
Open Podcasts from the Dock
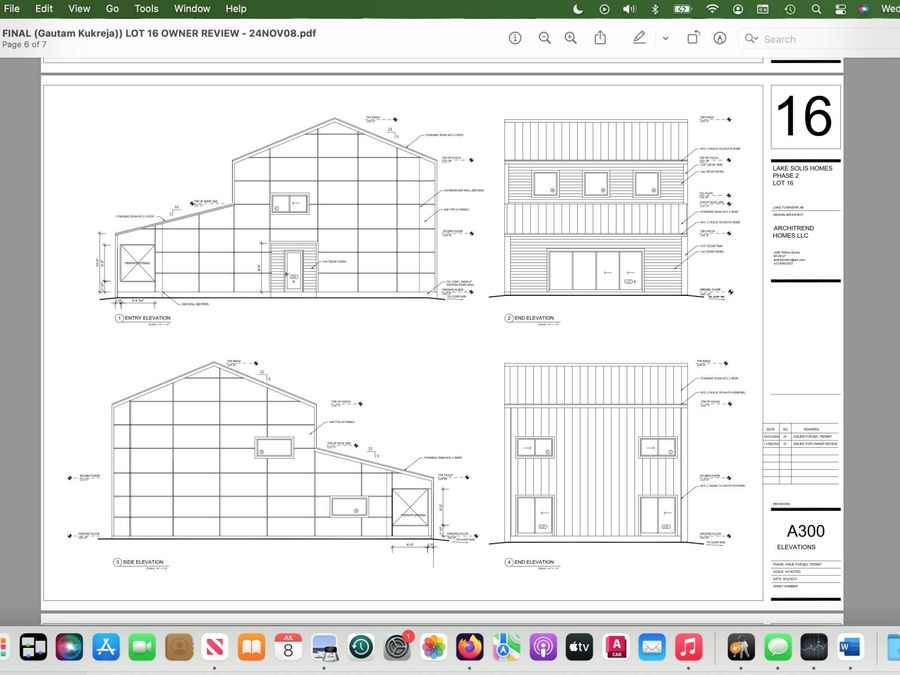pos(543,647)
